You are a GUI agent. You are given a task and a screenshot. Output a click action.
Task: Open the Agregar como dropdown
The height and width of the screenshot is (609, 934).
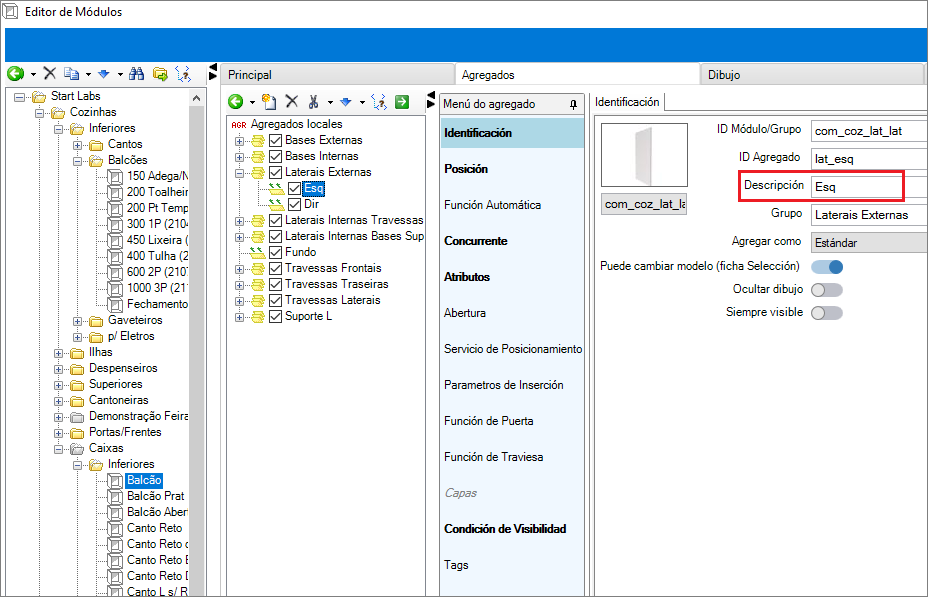[869, 243]
